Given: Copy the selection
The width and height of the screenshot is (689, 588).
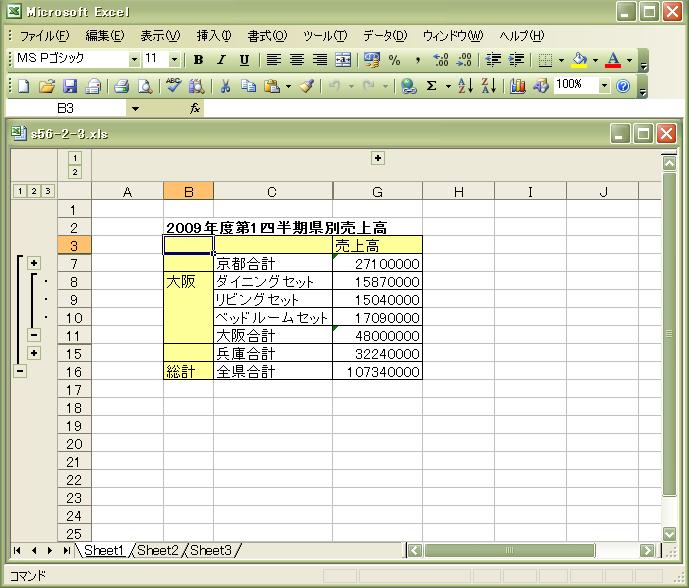Looking at the screenshot, I should pos(249,86).
